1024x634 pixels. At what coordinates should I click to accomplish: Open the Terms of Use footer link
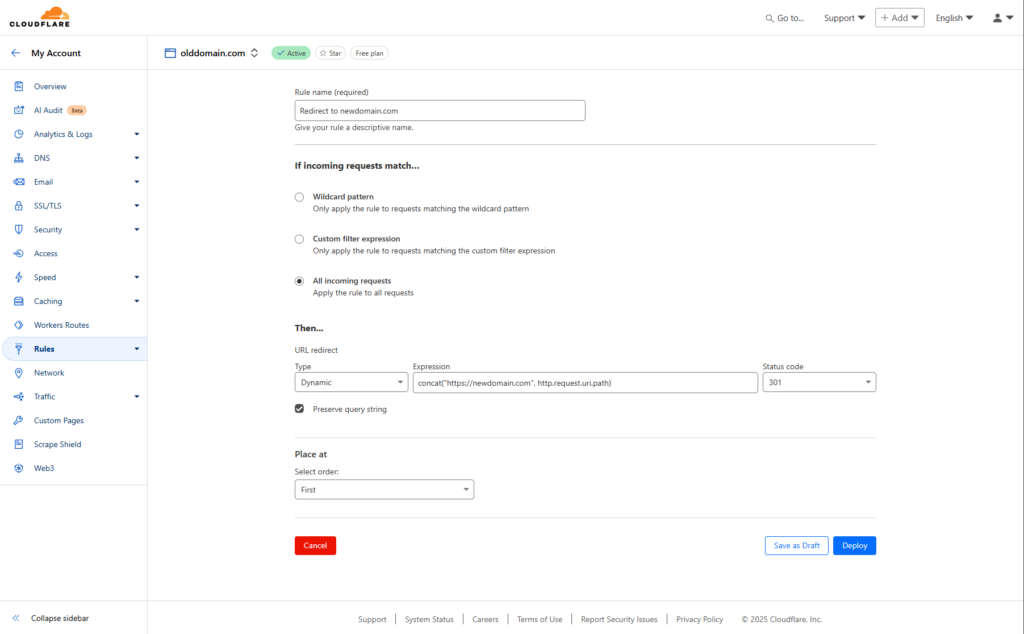(539, 619)
